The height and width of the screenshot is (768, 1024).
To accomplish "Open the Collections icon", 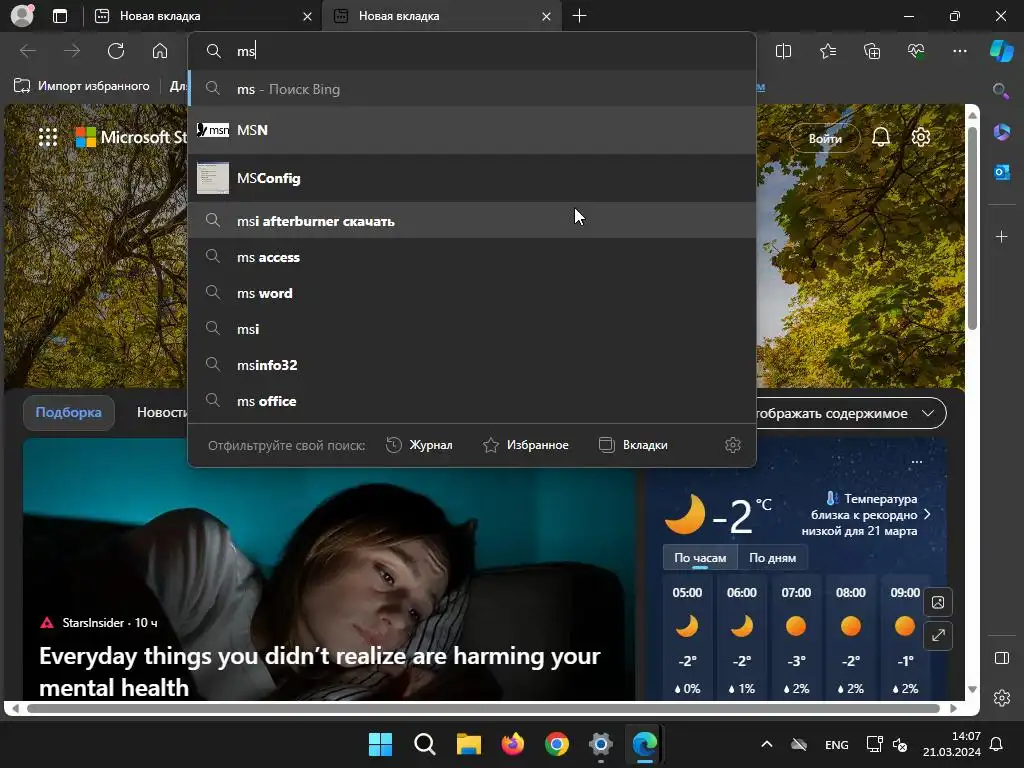I will pos(872,51).
